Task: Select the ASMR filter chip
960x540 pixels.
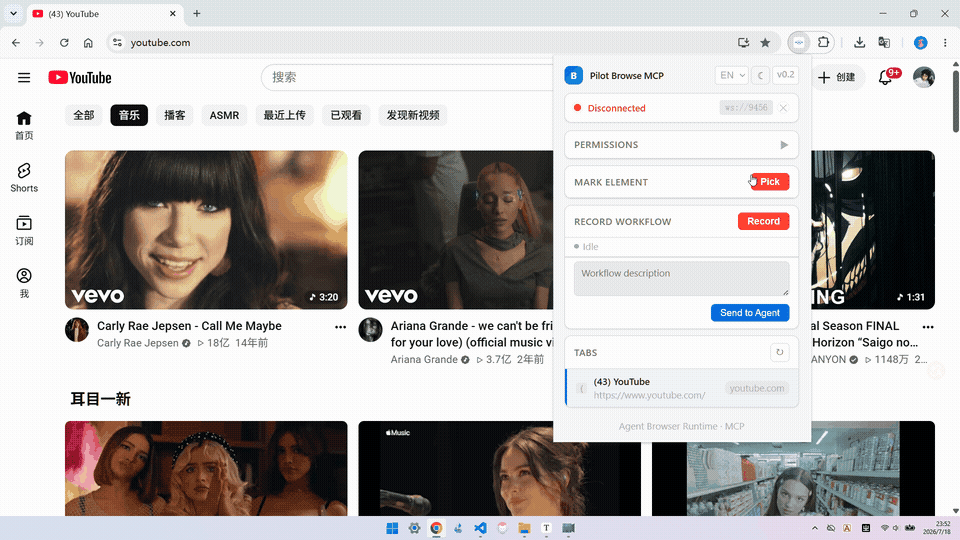Action: (224, 115)
